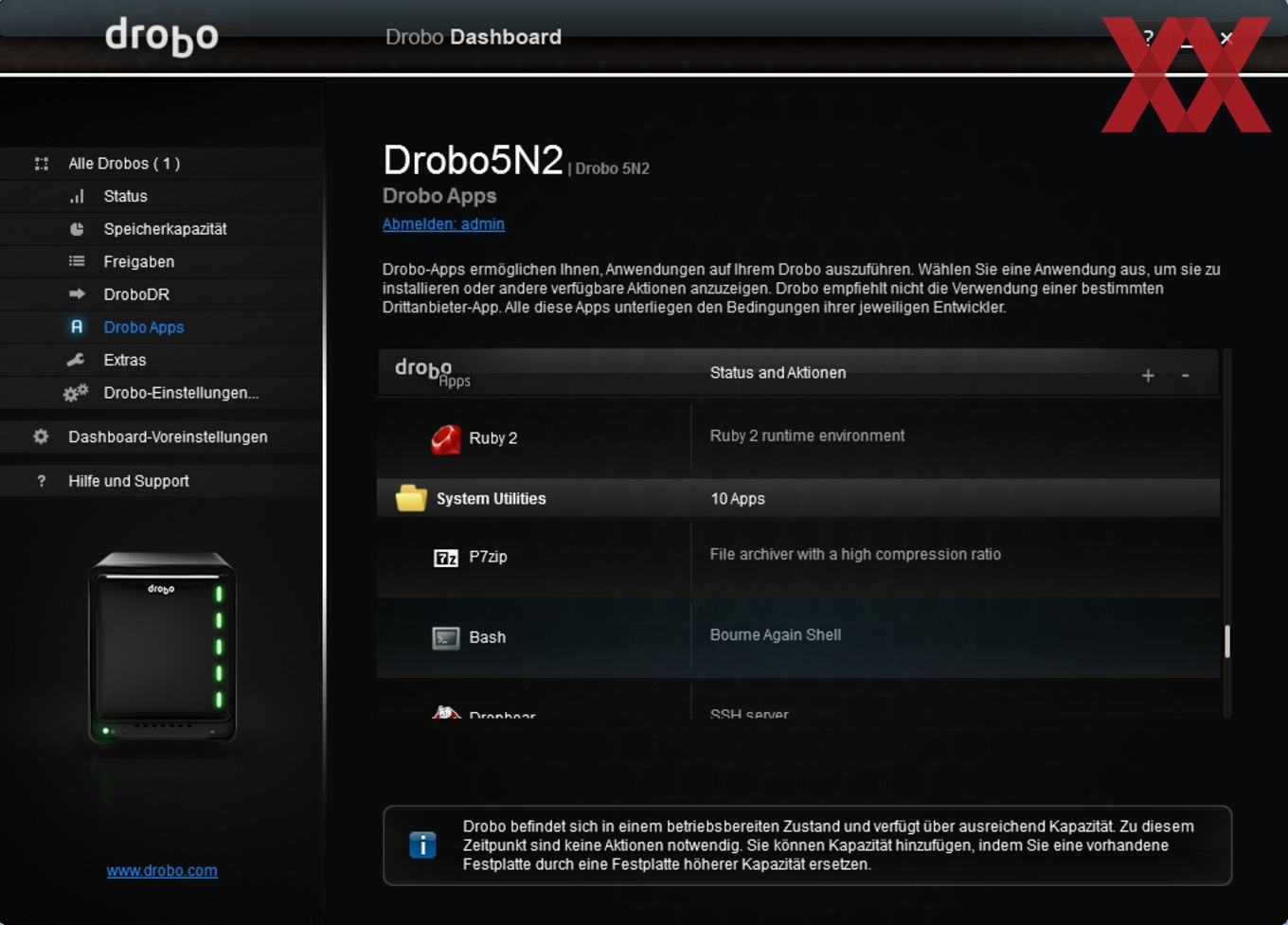Click the Alle Drobos grid icon
This screenshot has width=1288, height=925.
point(42,164)
